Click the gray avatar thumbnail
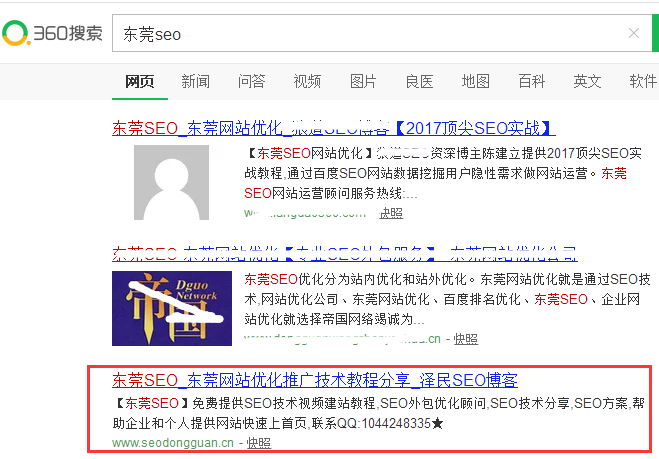659x459 pixels. click(171, 182)
